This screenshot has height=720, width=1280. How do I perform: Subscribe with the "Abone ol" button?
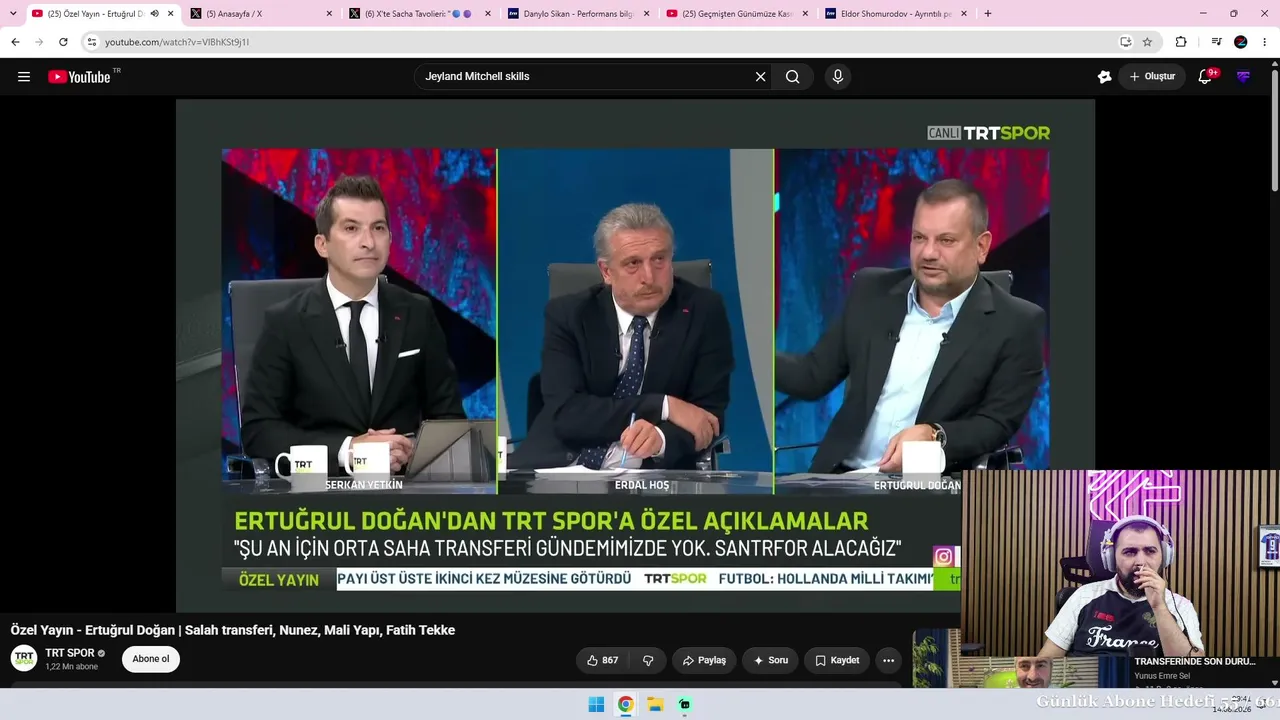point(151,659)
